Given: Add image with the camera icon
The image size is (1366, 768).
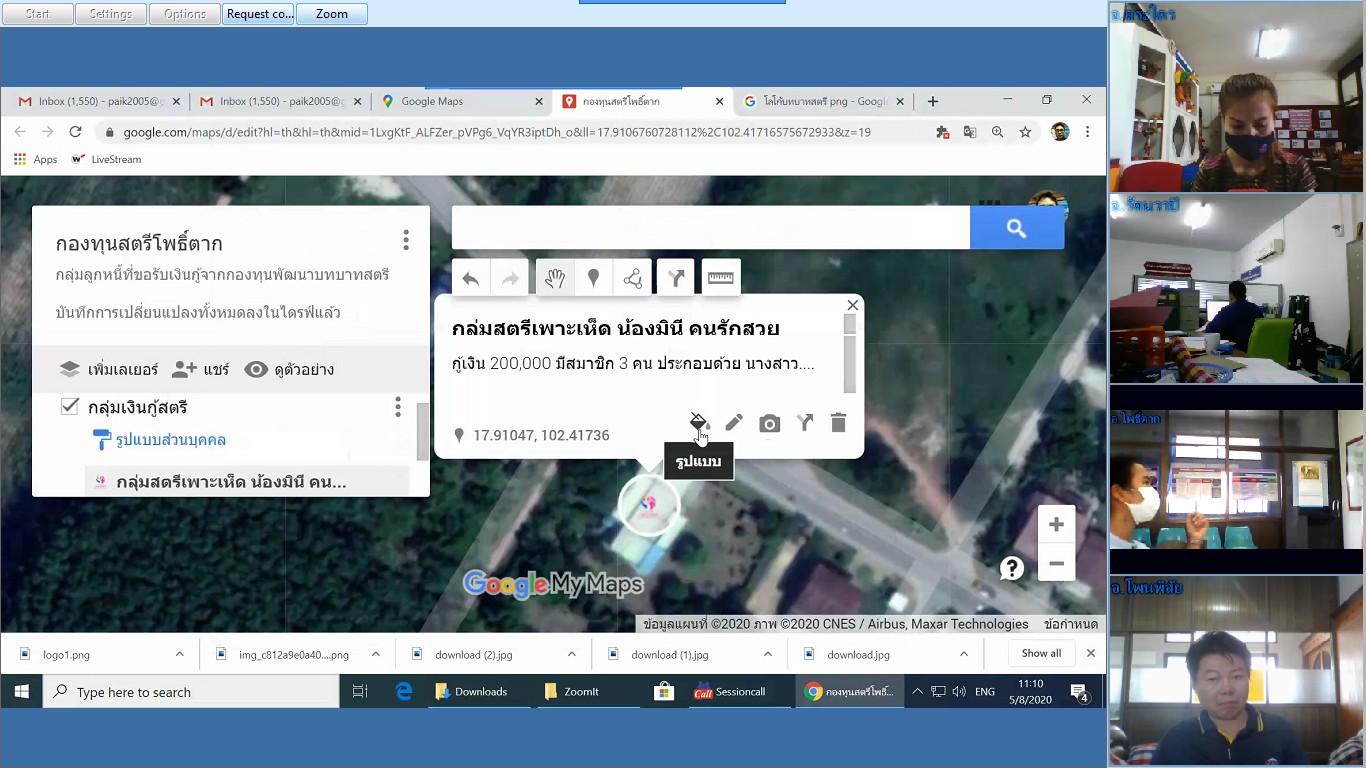Looking at the screenshot, I should (769, 423).
